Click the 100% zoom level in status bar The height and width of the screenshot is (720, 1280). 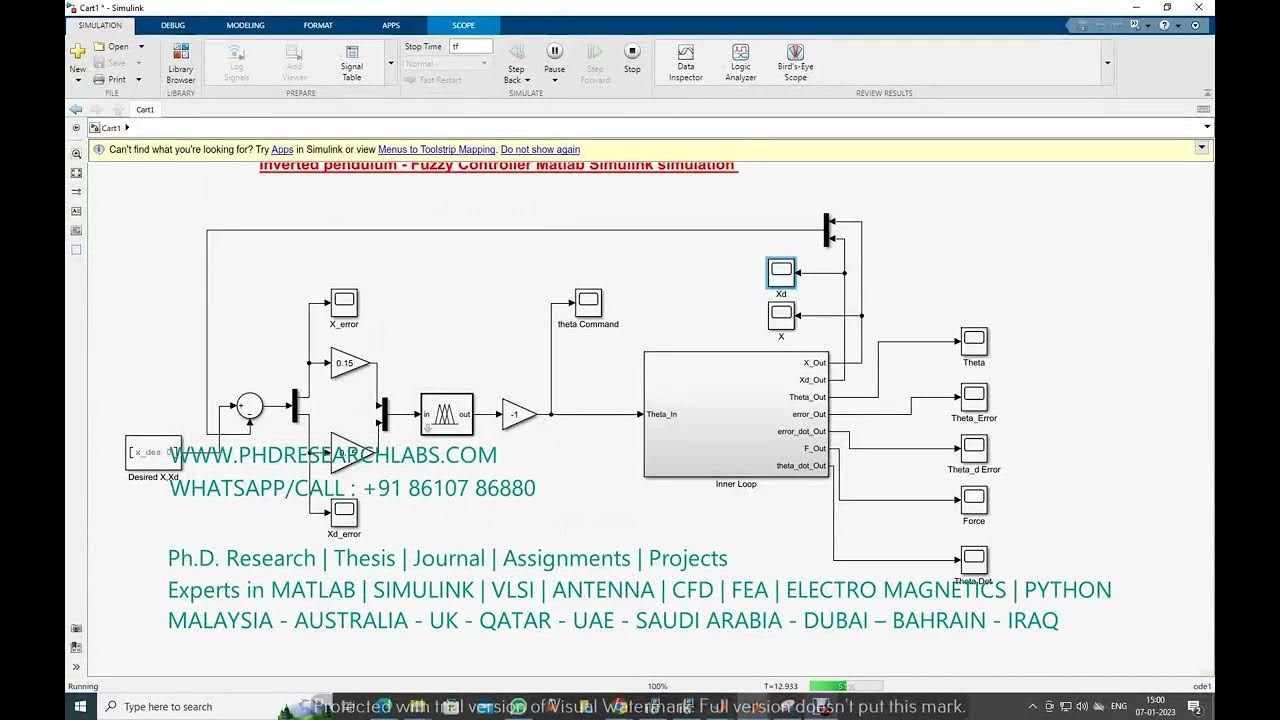[x=657, y=686]
